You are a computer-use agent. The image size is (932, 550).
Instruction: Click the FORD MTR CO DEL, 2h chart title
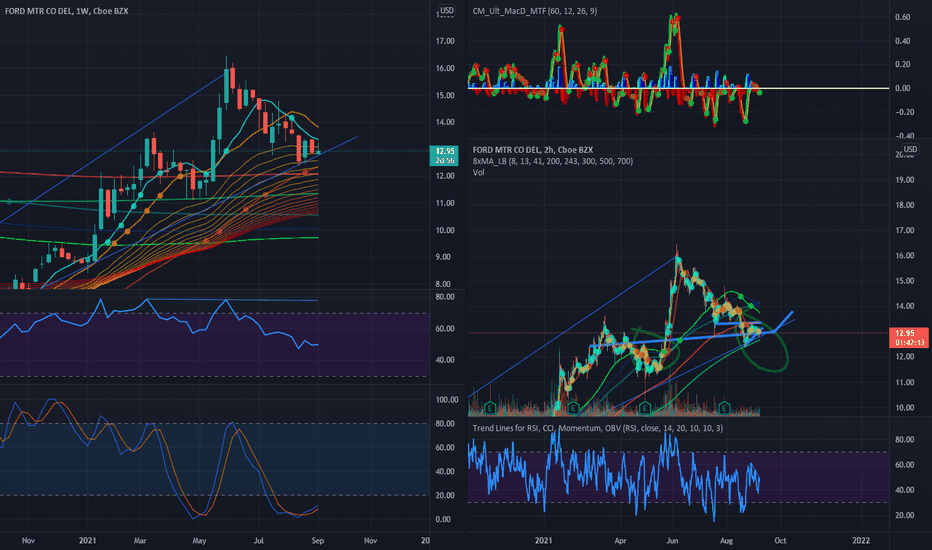pyautogui.click(x=533, y=150)
